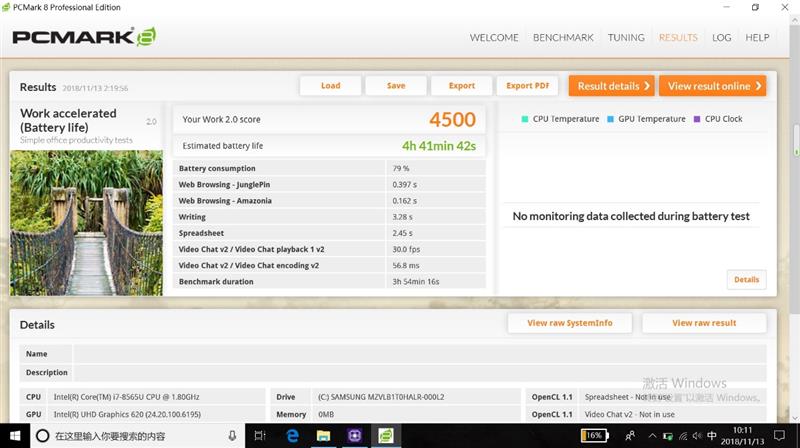Screen dimensions: 800x448
Task: Click the Load button
Action: [x=331, y=86]
